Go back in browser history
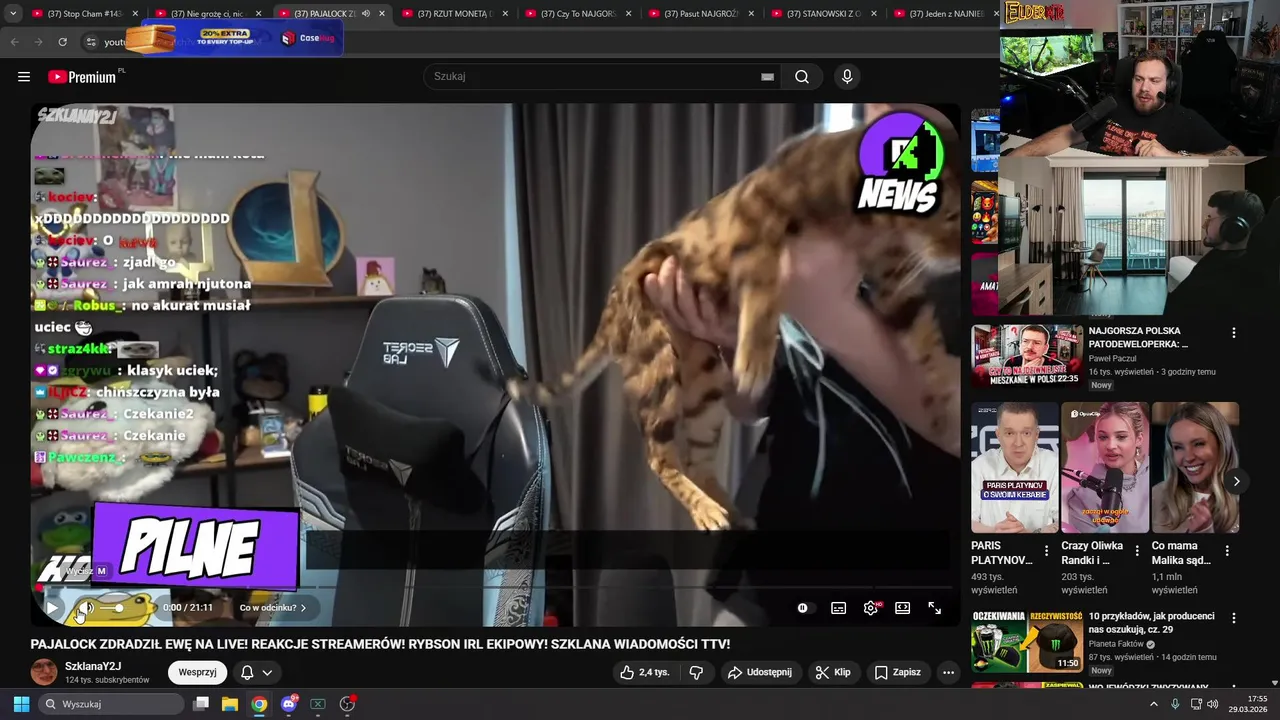 (15, 42)
